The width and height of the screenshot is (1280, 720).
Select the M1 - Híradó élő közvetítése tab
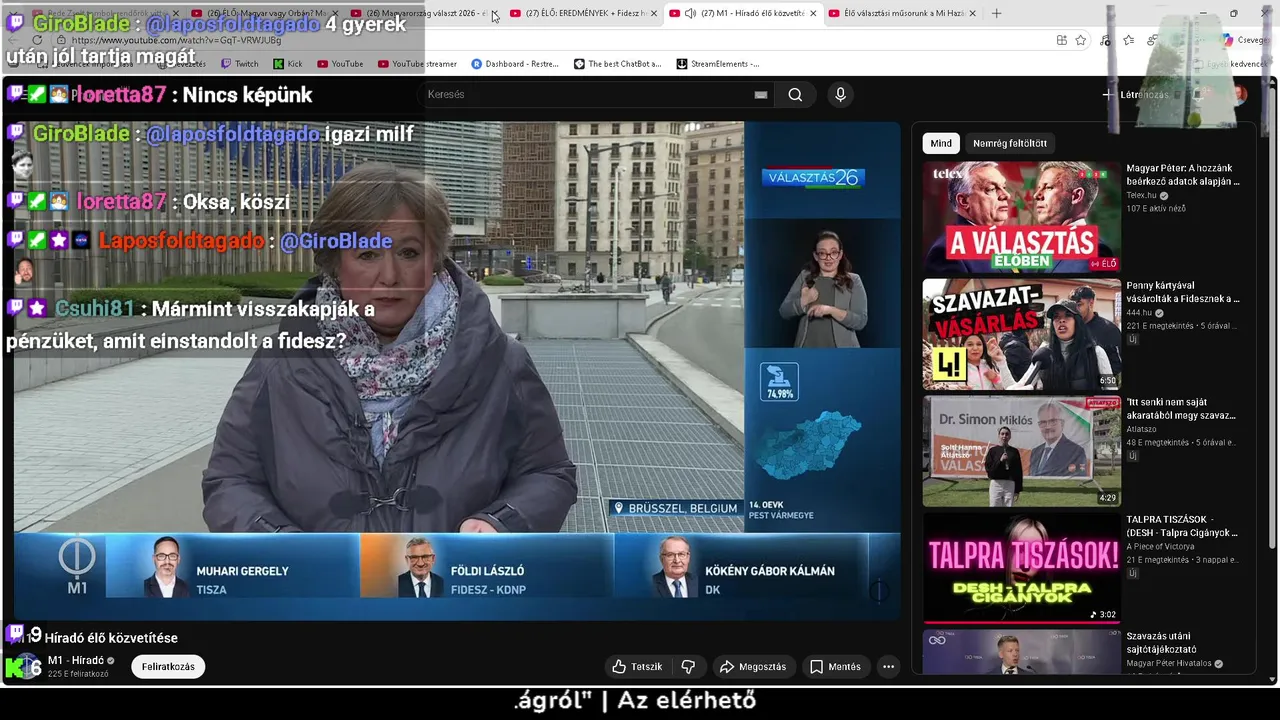point(743,13)
